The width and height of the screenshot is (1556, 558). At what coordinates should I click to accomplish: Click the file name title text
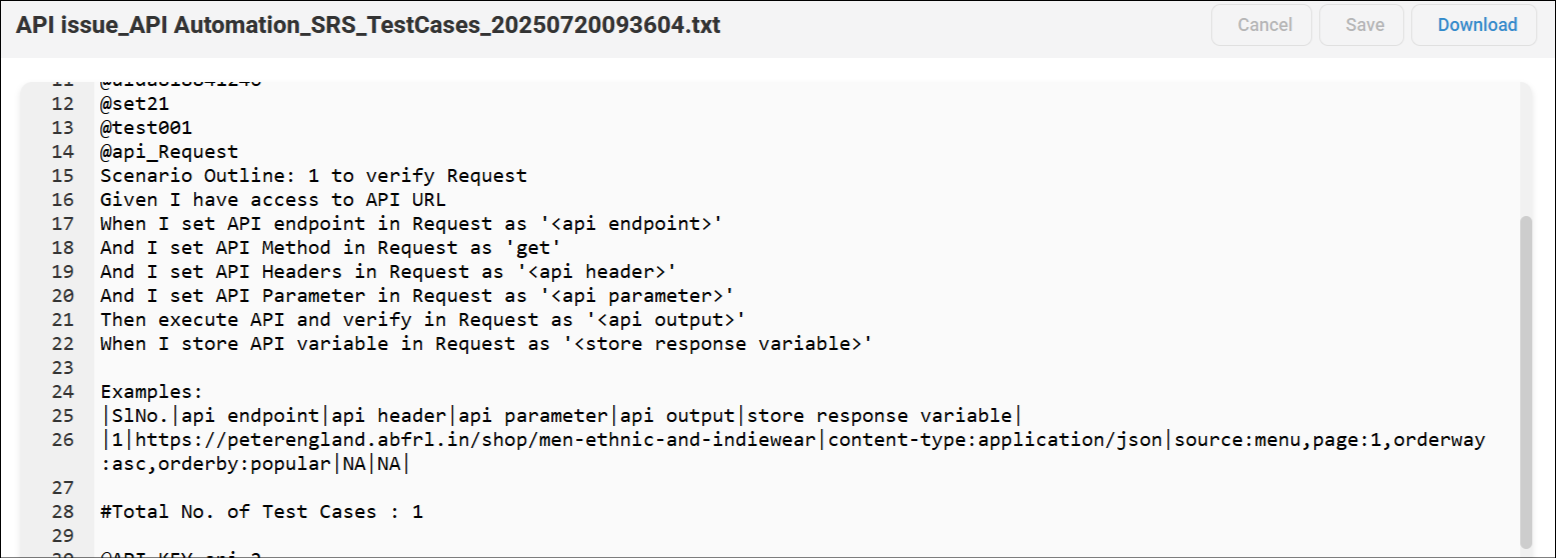(368, 25)
